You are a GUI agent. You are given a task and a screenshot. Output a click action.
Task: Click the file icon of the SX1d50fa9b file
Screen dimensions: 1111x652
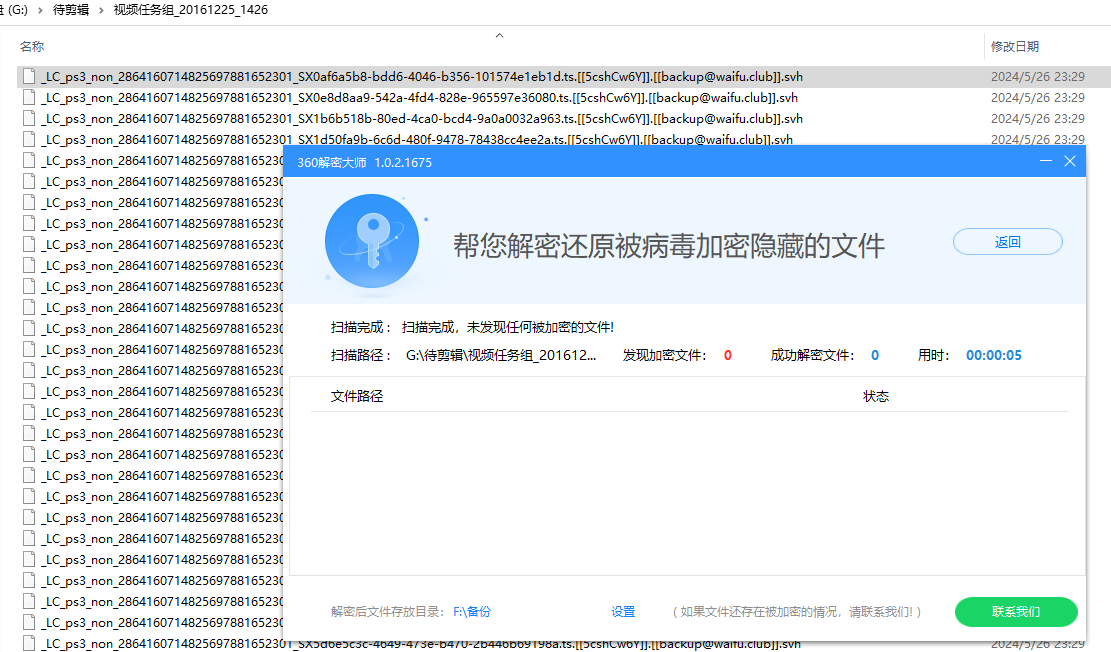(x=29, y=140)
